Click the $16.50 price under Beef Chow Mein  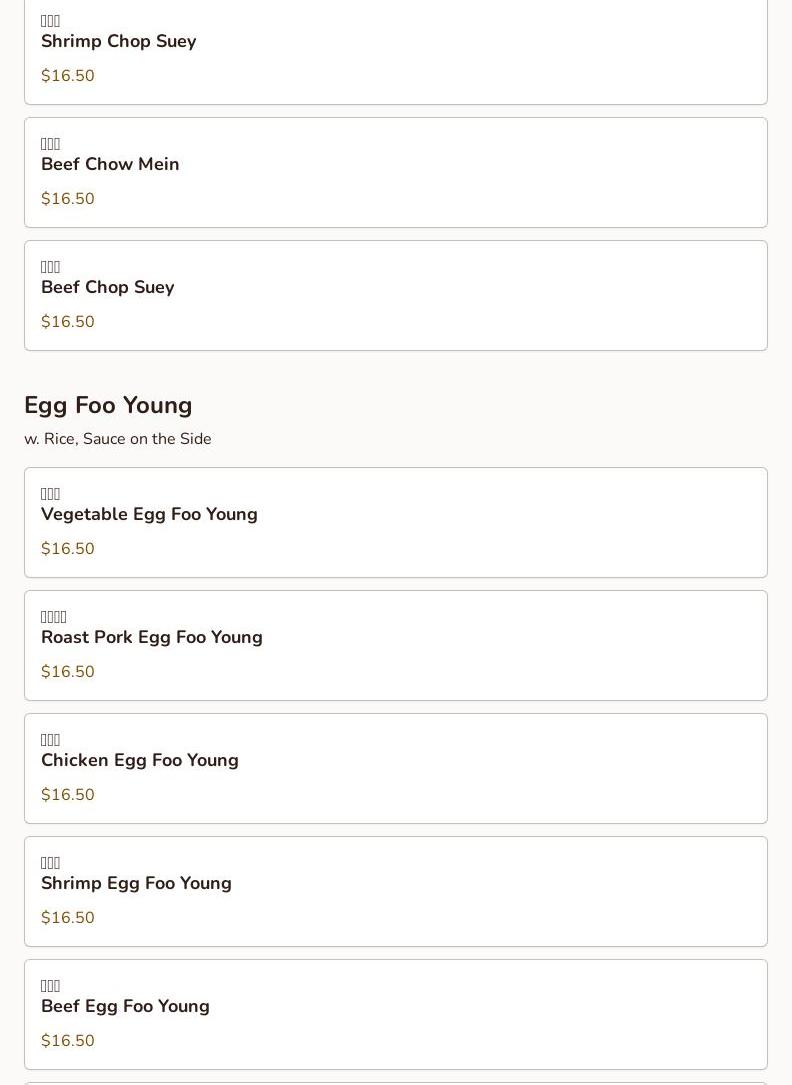[68, 199]
